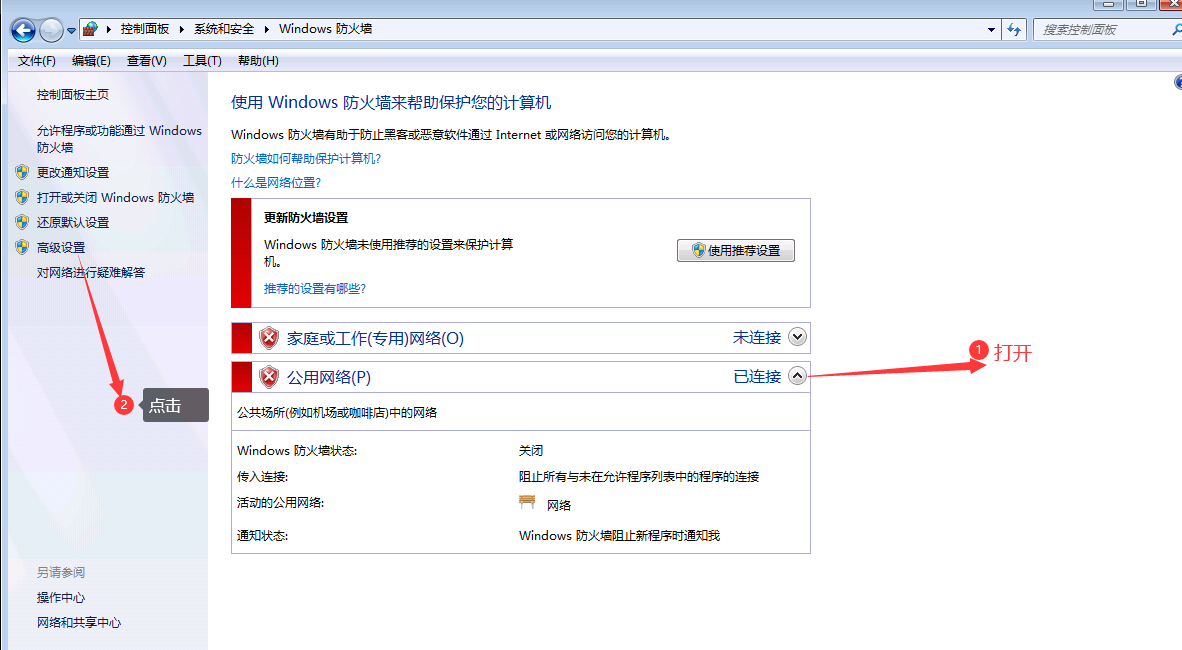Click the Forward navigation arrow
The width and height of the screenshot is (1182, 650).
51,30
